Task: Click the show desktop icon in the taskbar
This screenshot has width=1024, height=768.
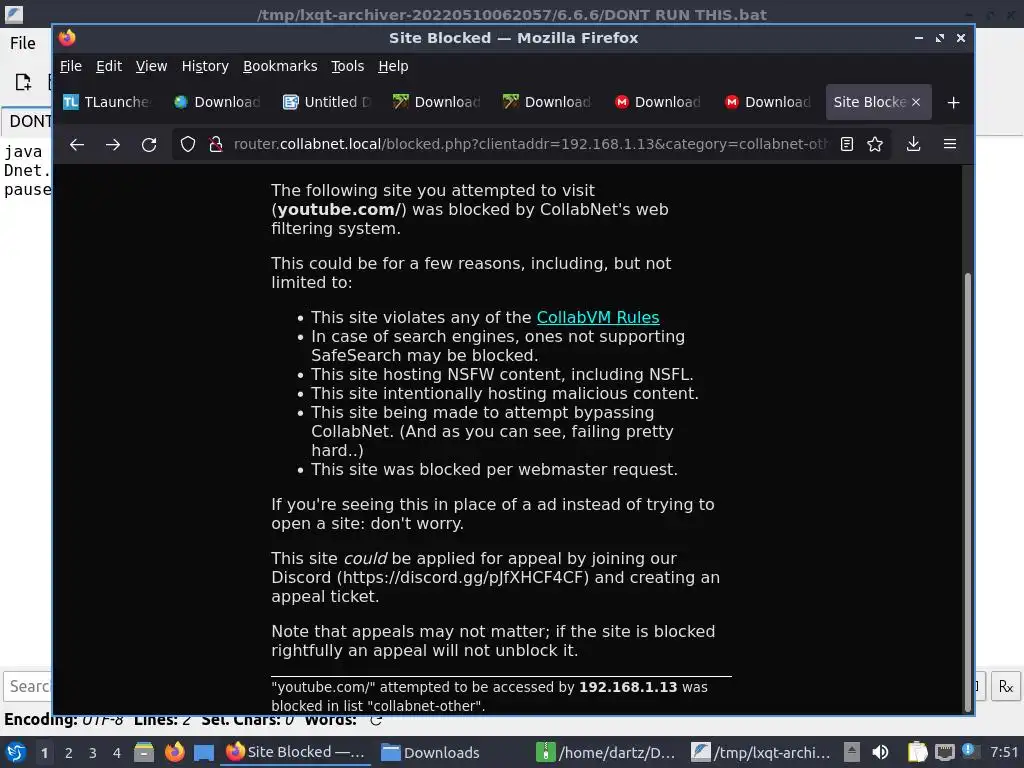Action: 204,752
